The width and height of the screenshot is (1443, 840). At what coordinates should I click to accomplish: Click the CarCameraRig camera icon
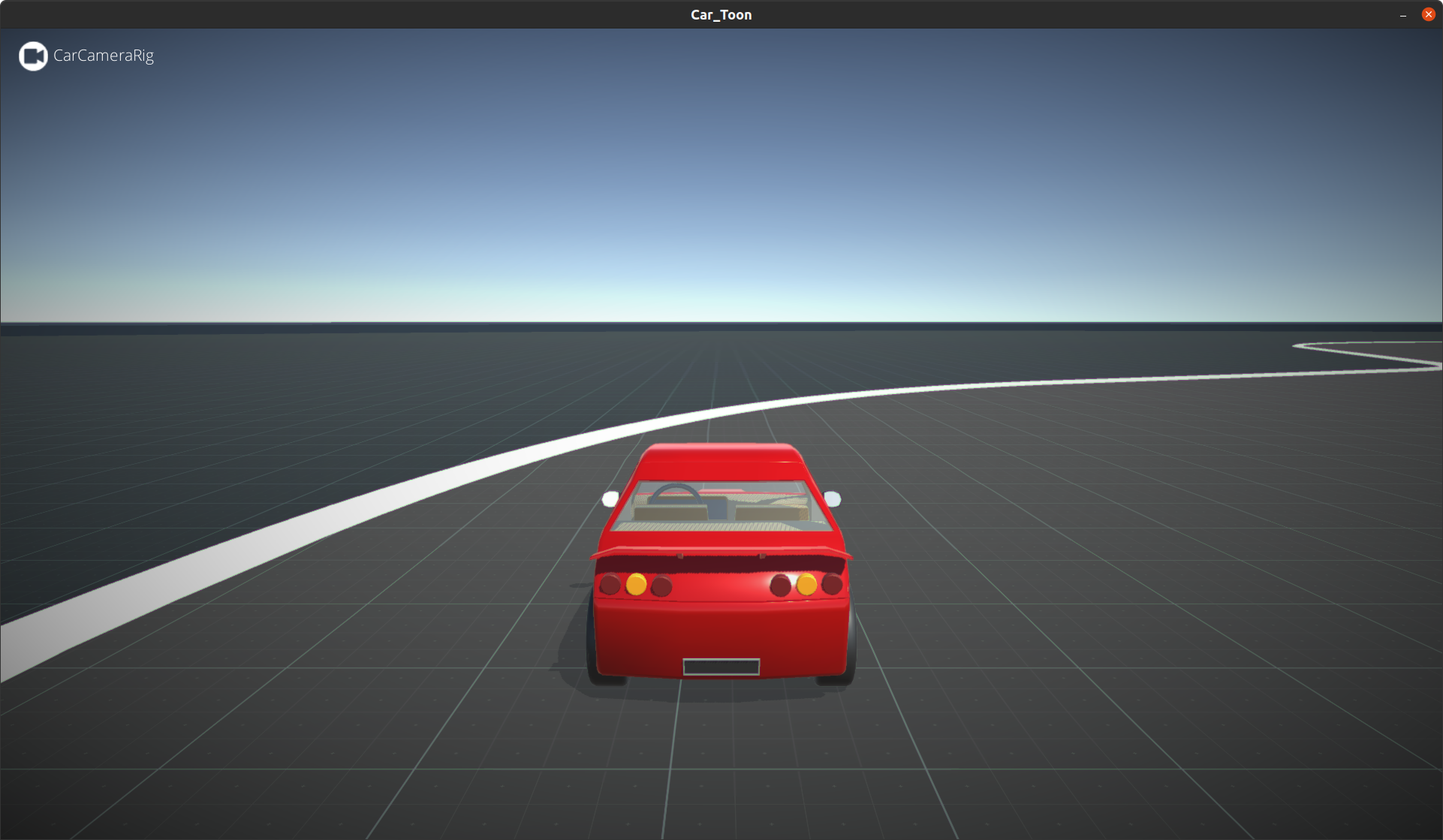[x=32, y=56]
